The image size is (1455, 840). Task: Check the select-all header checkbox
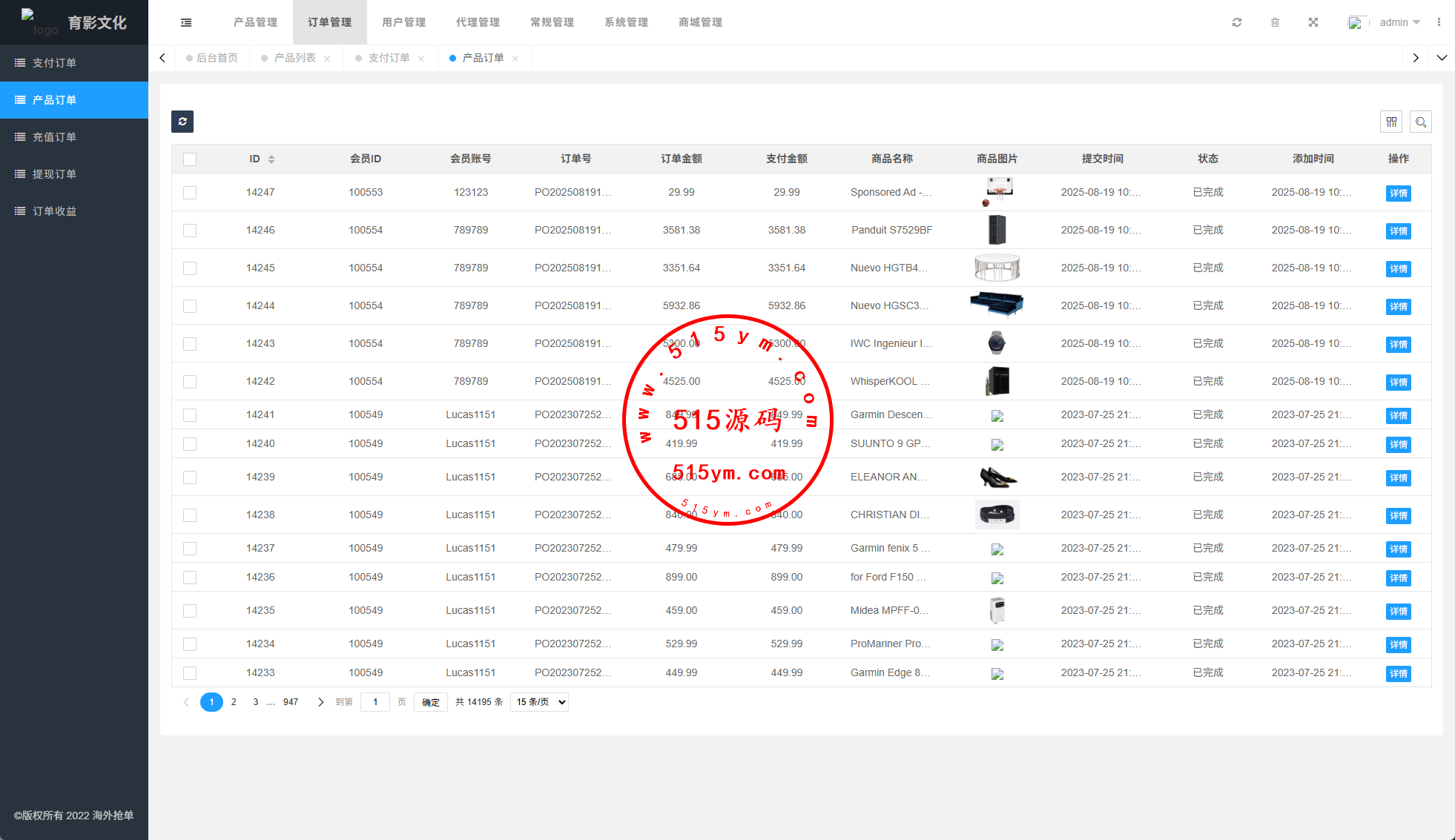[190, 159]
